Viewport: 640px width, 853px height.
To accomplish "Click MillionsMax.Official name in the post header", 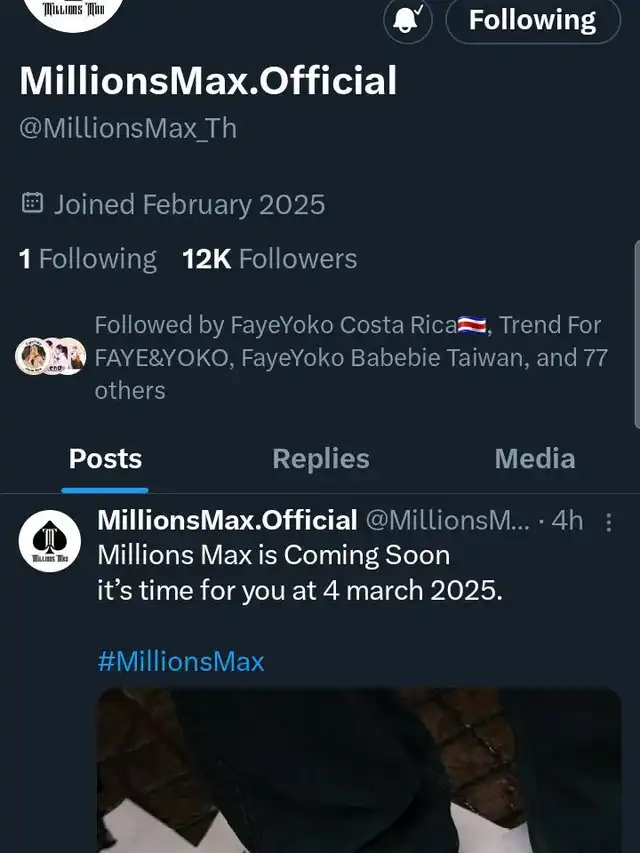I will (227, 520).
